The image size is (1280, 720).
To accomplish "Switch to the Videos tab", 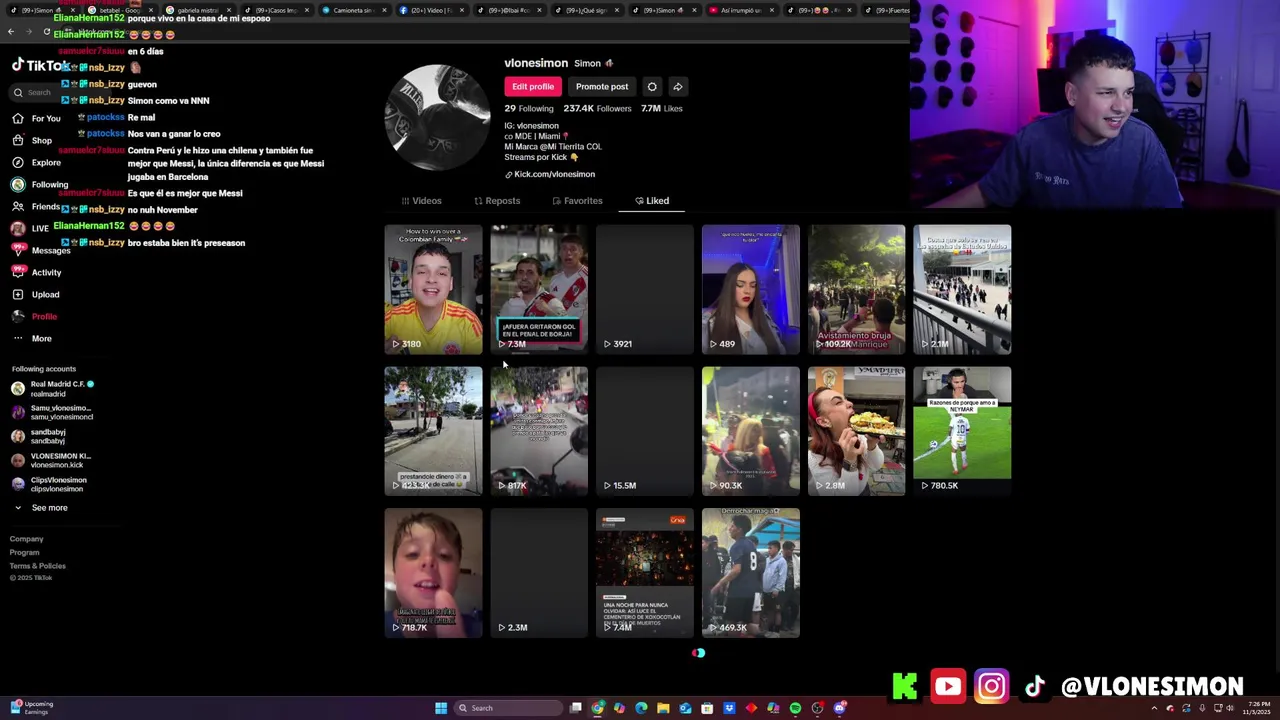I will pyautogui.click(x=421, y=201).
